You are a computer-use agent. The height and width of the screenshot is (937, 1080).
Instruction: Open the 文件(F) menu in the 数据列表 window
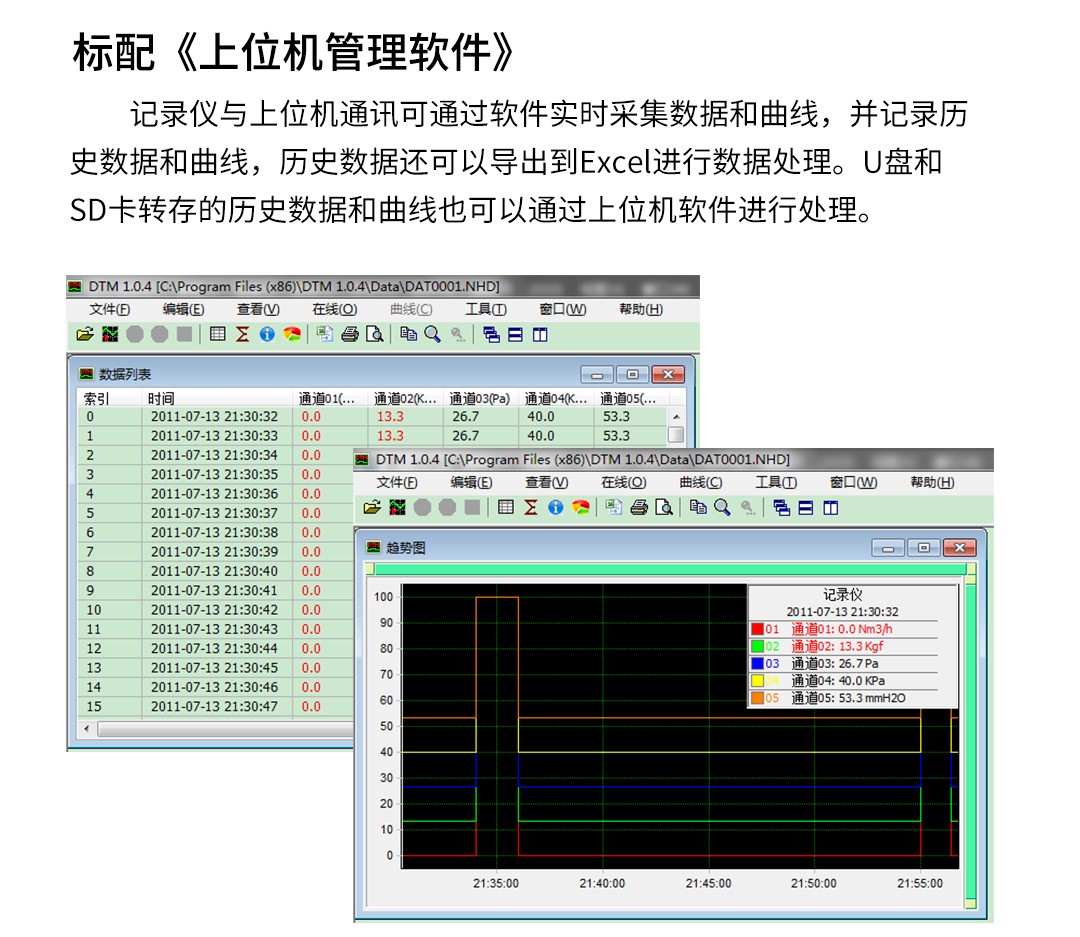109,309
